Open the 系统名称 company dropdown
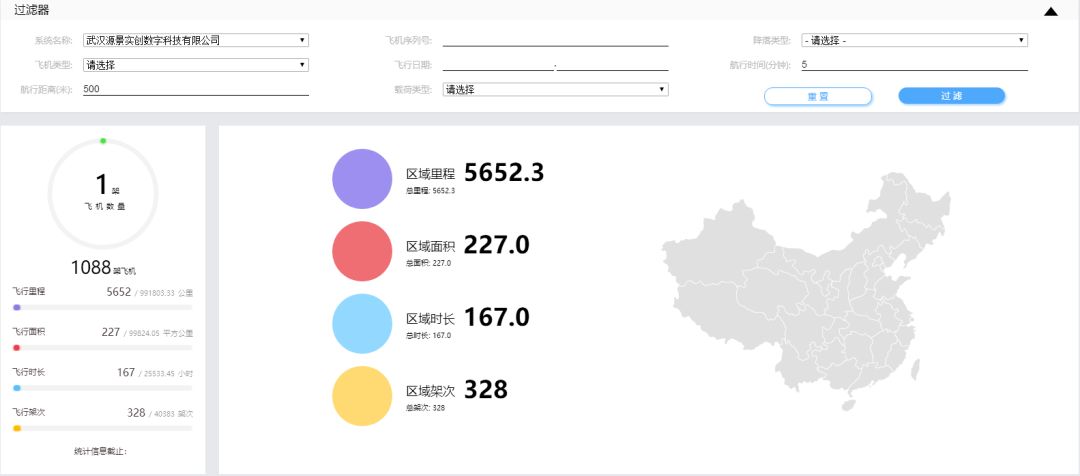 [196, 40]
